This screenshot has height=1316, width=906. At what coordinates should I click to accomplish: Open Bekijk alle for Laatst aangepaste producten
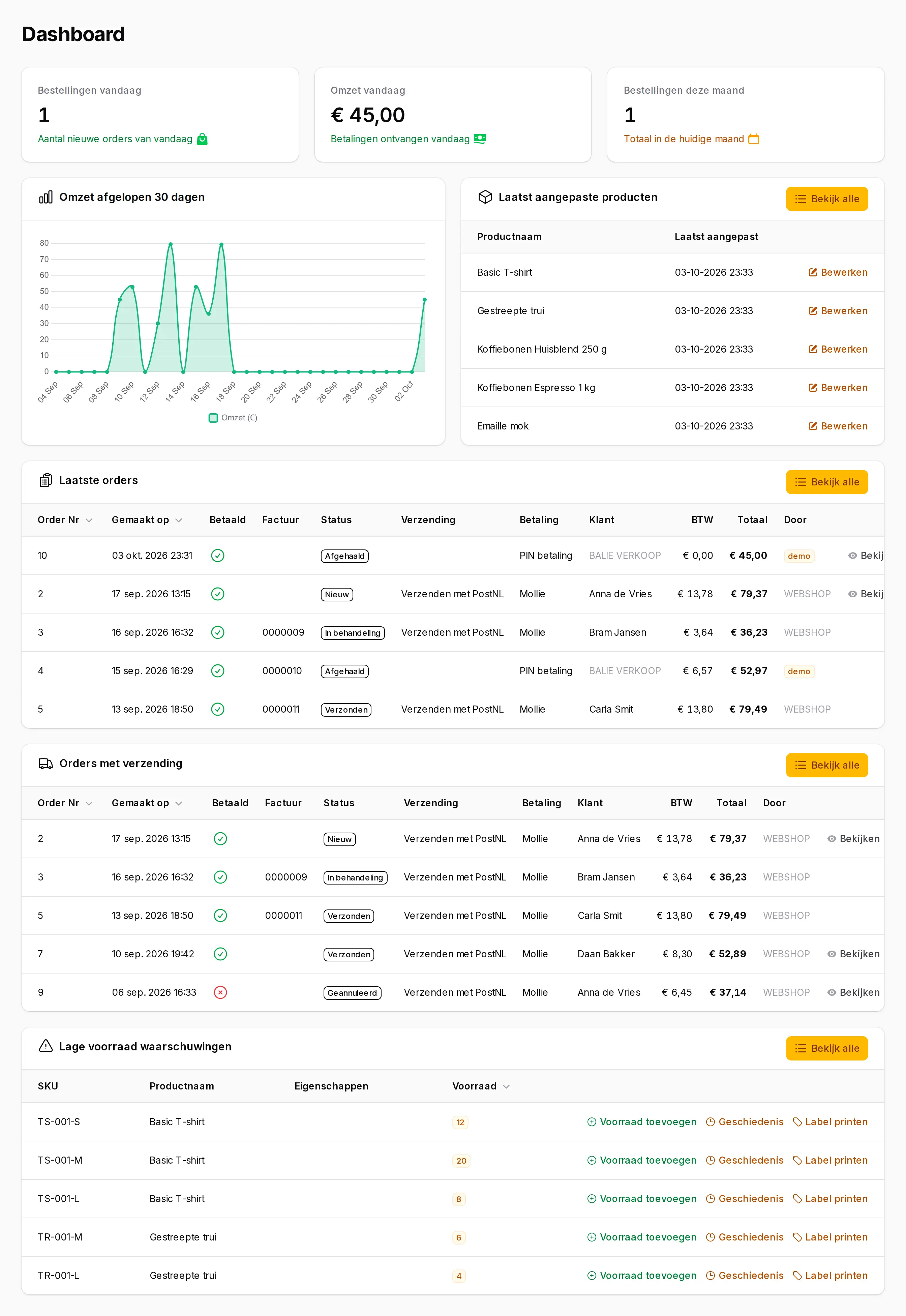826,199
